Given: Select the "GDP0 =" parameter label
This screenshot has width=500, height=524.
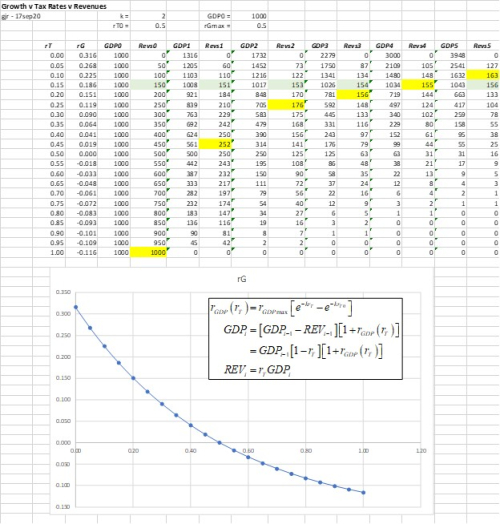Looking at the screenshot, I should click(219, 16).
